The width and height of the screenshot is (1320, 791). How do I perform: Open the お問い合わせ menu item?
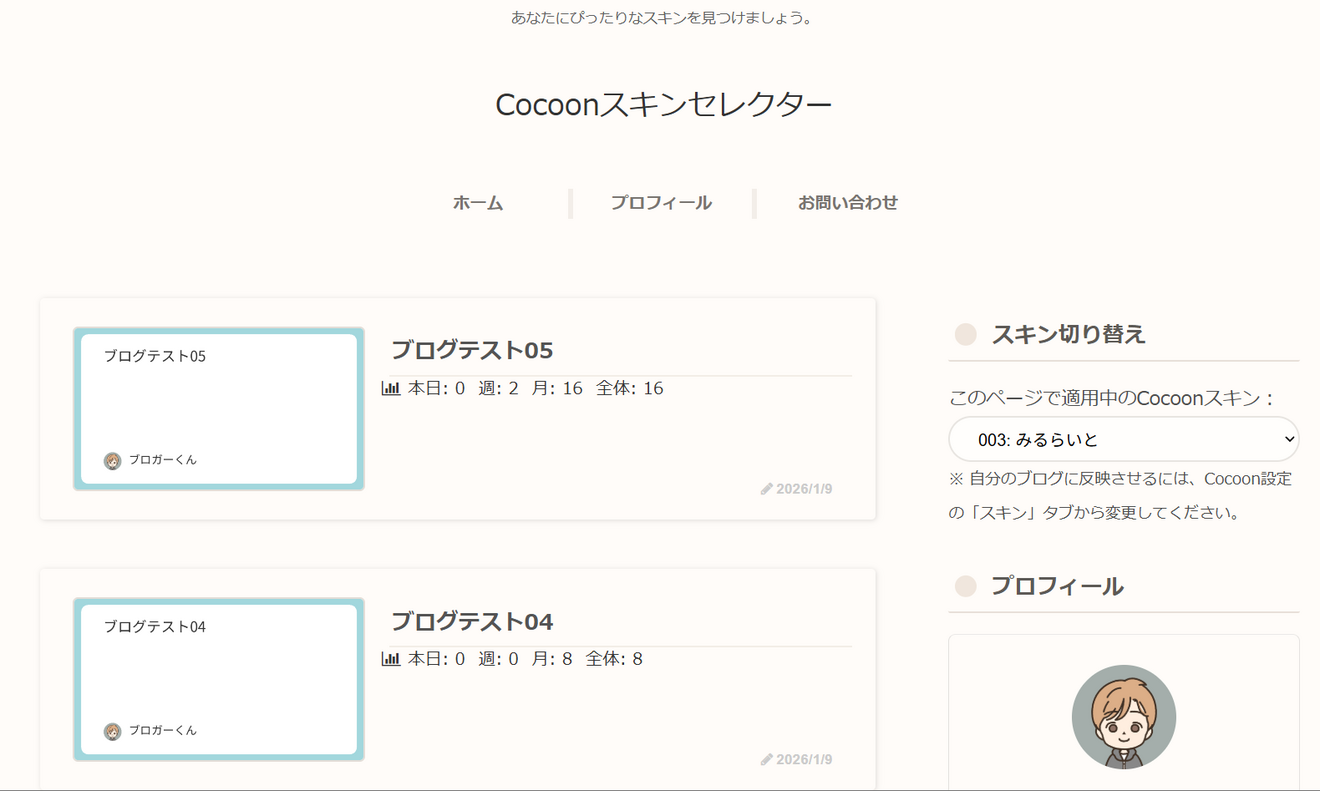[848, 203]
